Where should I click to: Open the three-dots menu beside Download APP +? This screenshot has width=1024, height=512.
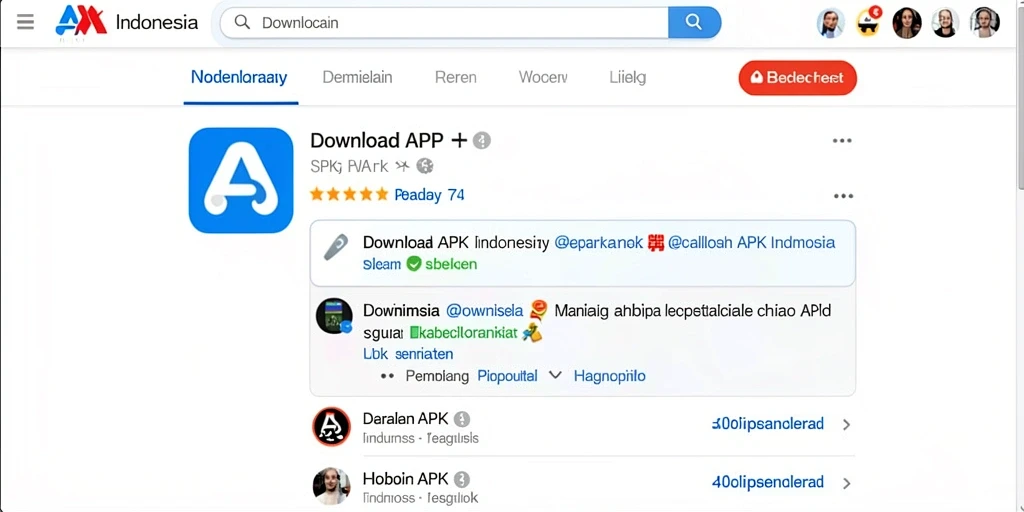click(842, 140)
